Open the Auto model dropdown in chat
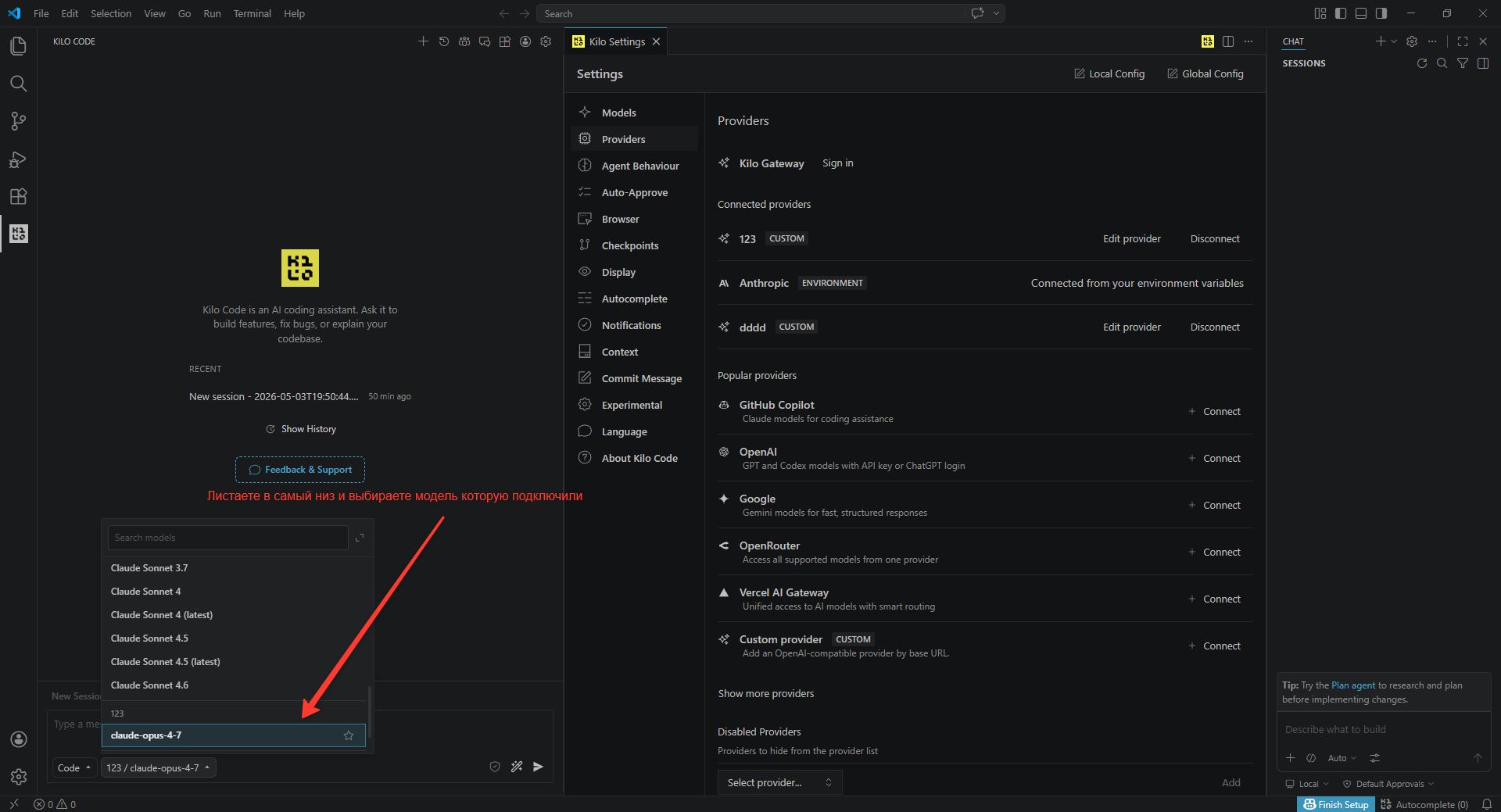The image size is (1501, 812). coord(1342,758)
